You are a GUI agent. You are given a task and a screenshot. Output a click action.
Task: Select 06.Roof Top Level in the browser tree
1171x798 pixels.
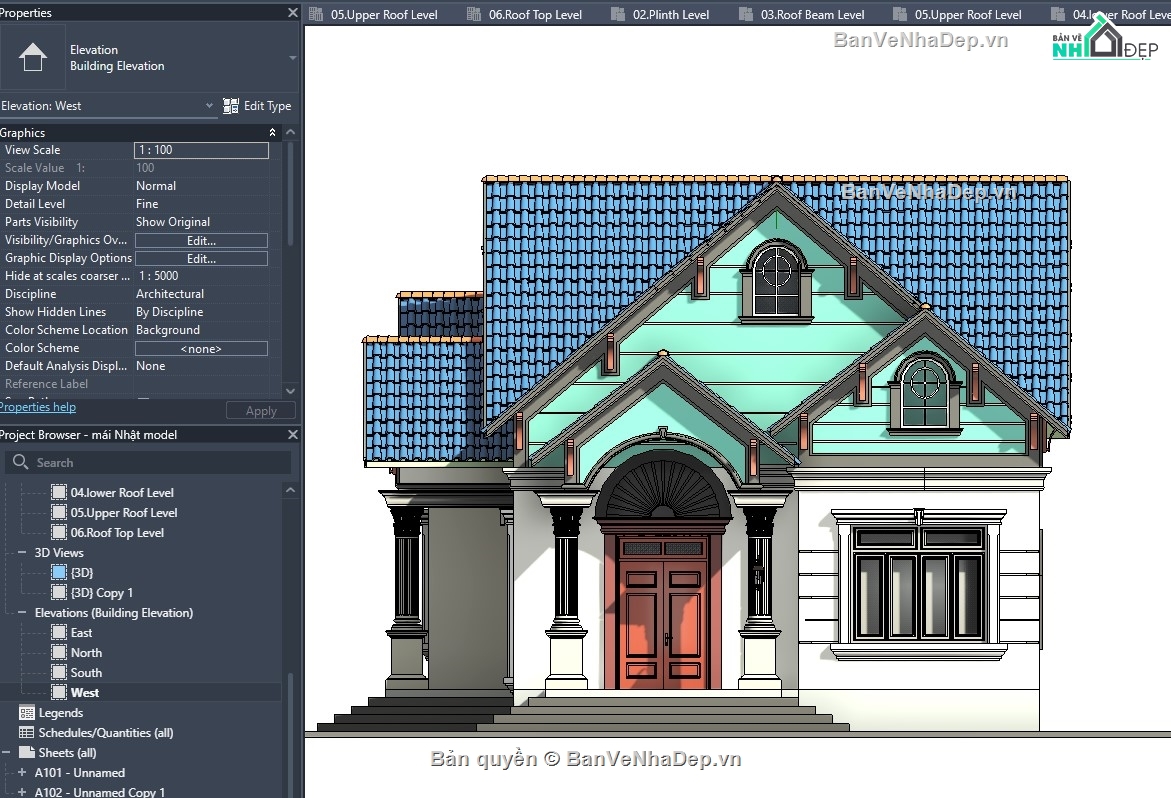[x=117, y=533]
